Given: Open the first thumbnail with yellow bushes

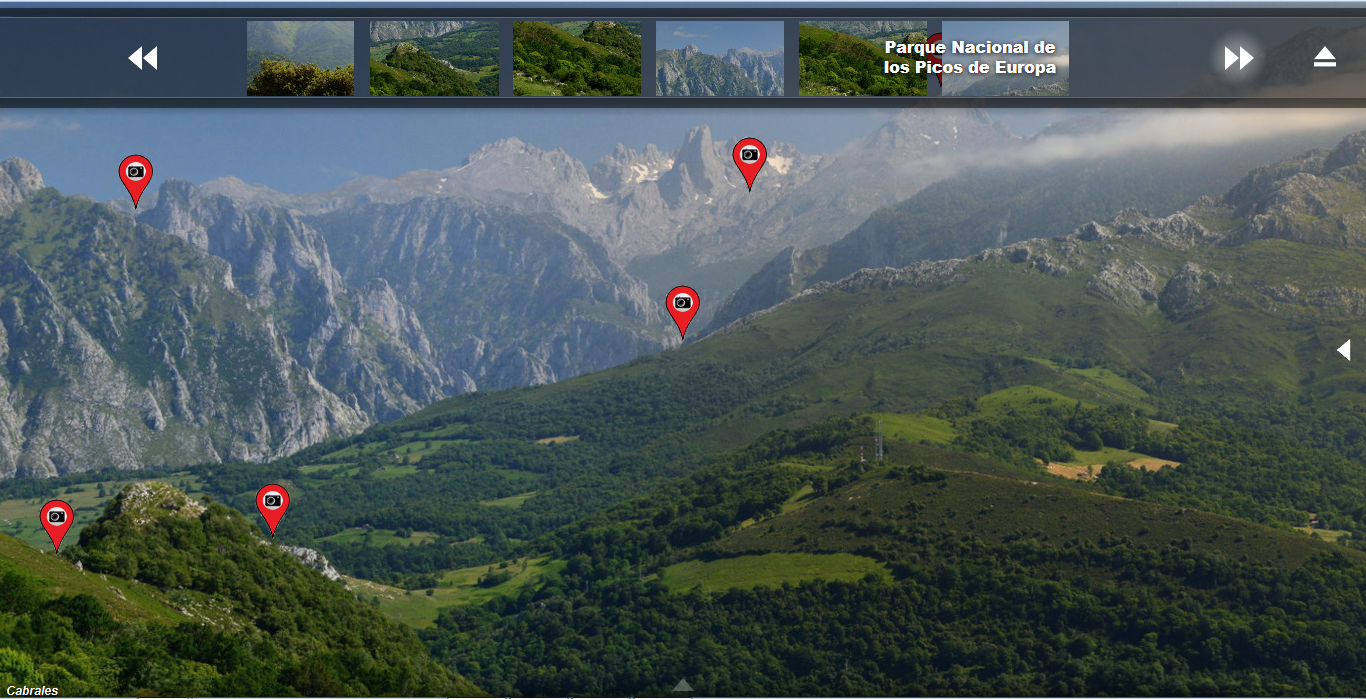Looking at the screenshot, I should (x=300, y=58).
